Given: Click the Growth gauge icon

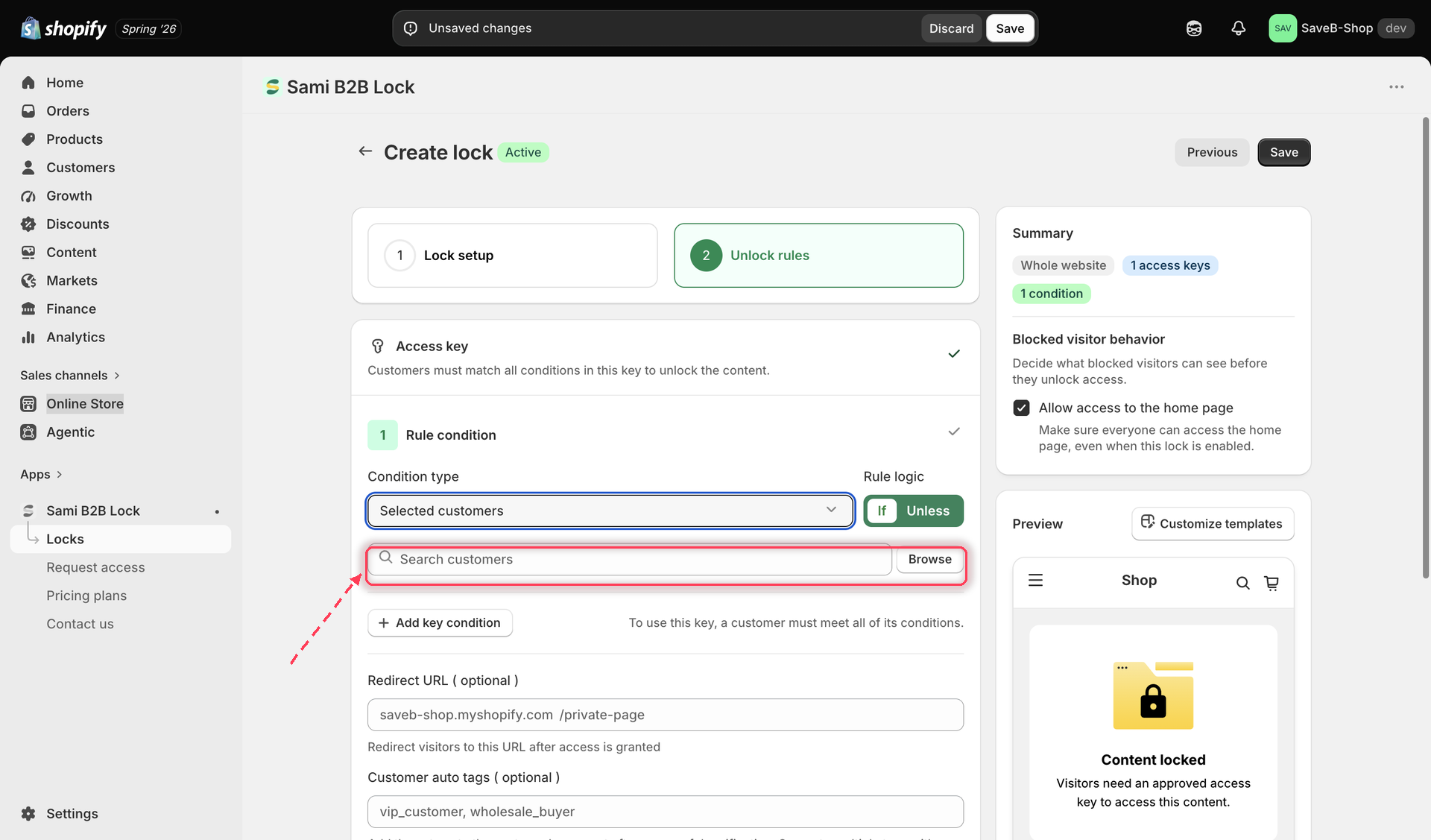Looking at the screenshot, I should click(28, 196).
